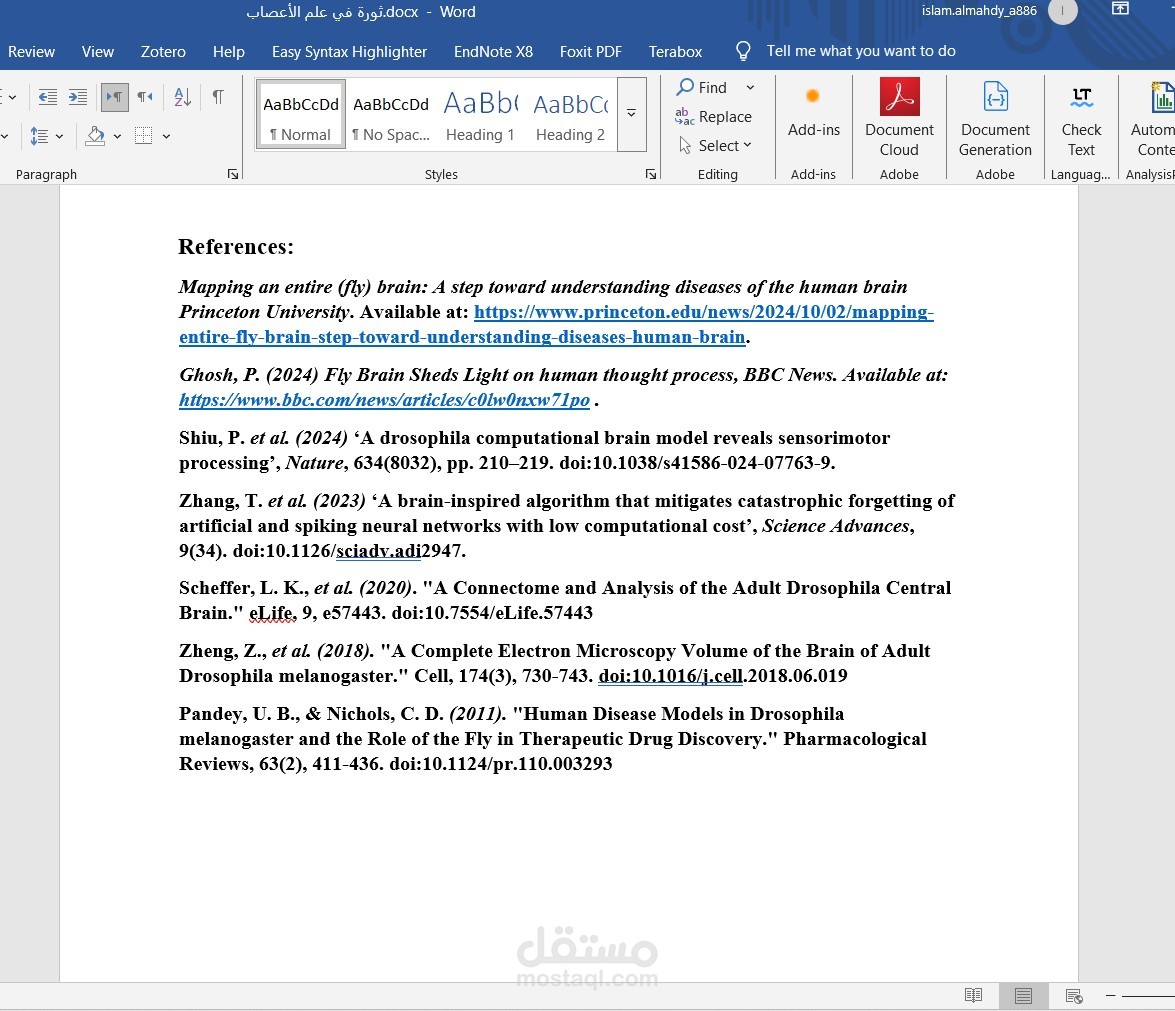Open islam.almahdy_a886 account avatar

(x=1063, y=10)
